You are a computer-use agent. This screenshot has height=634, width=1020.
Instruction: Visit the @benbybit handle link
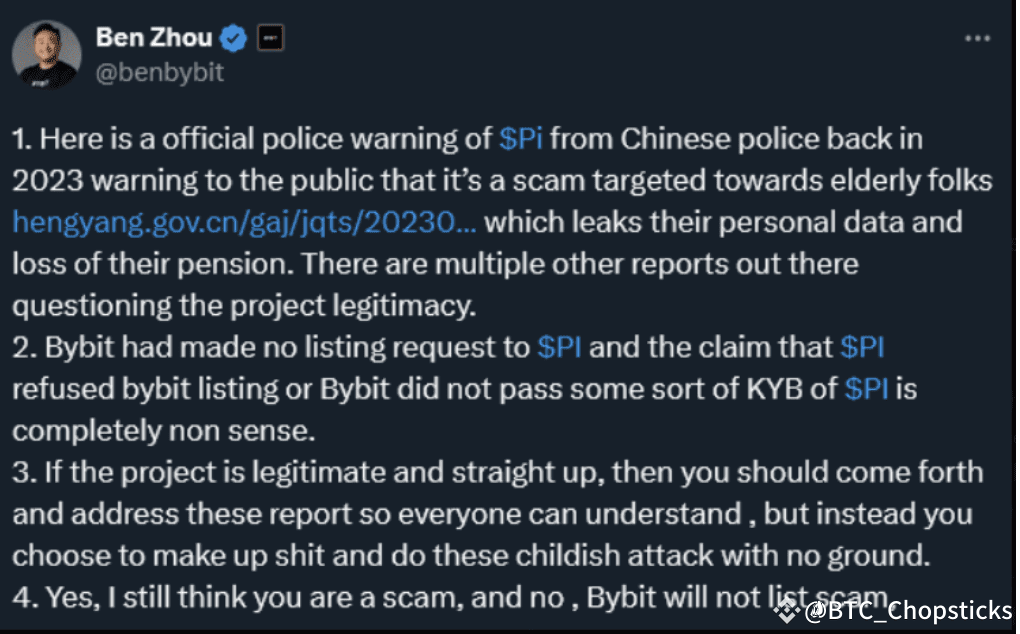click(x=160, y=72)
